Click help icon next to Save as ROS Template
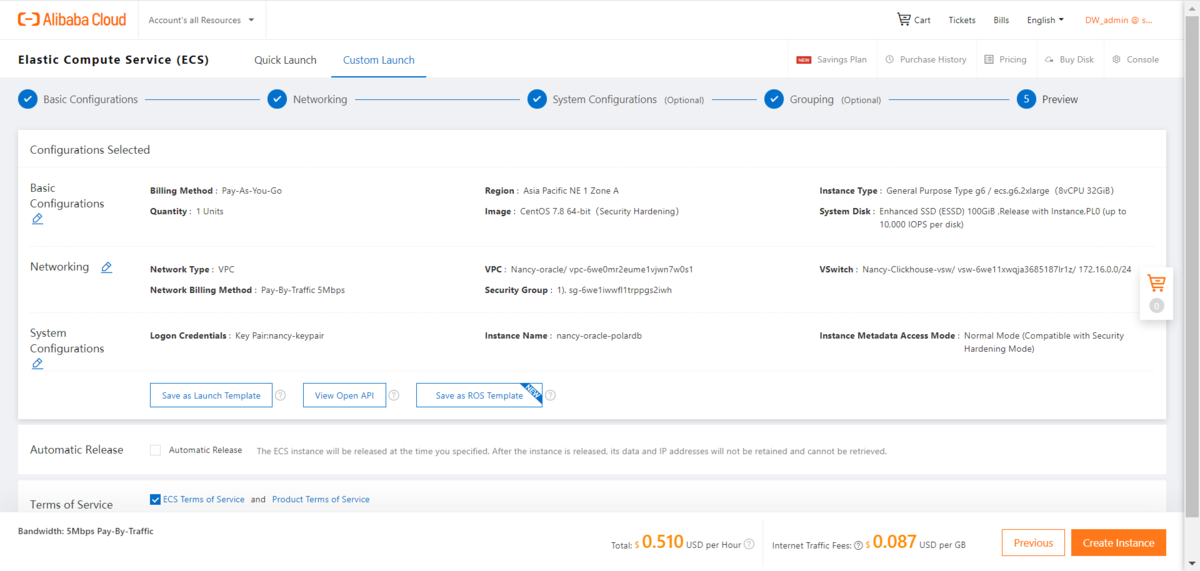 (550, 395)
